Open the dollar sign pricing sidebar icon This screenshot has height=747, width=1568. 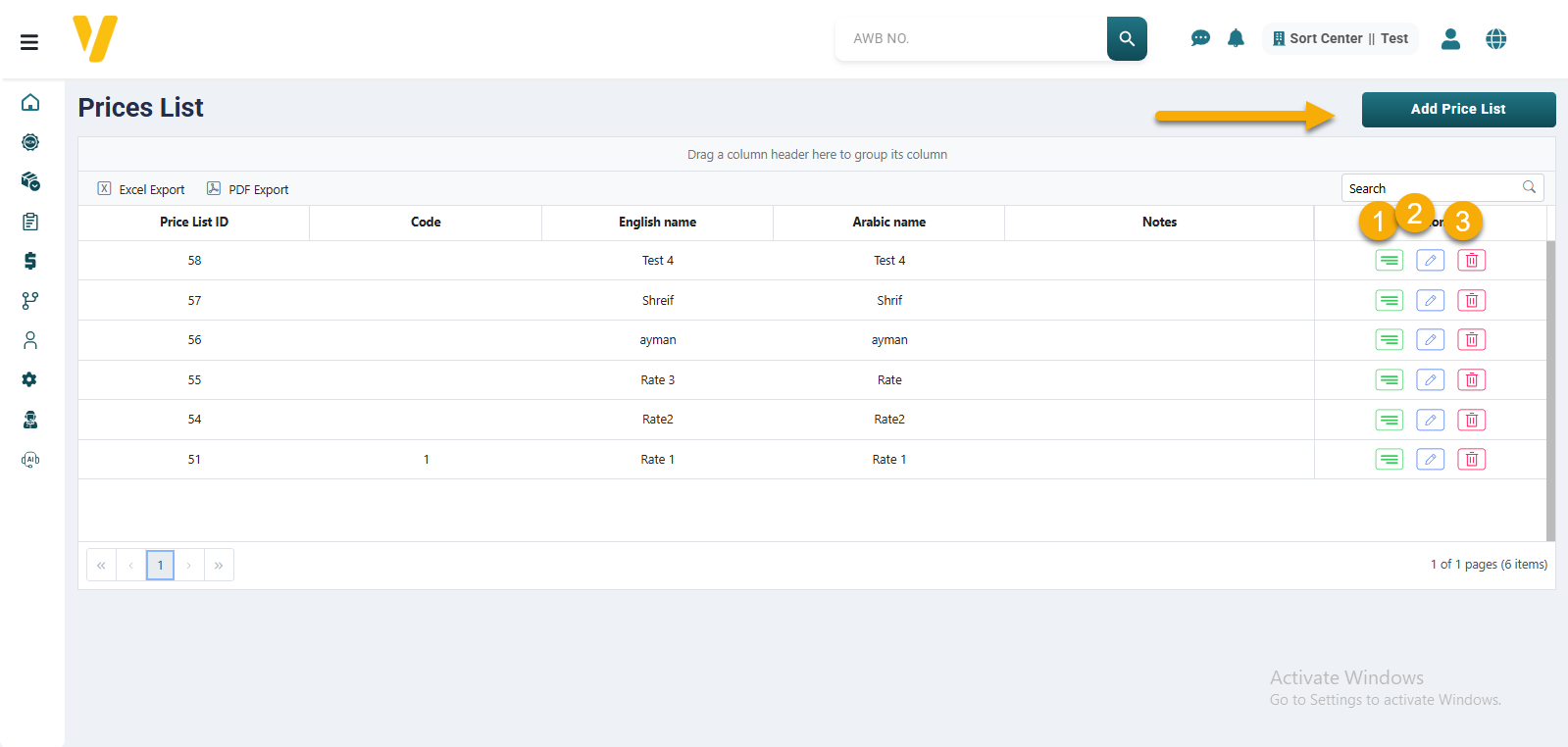click(30, 261)
